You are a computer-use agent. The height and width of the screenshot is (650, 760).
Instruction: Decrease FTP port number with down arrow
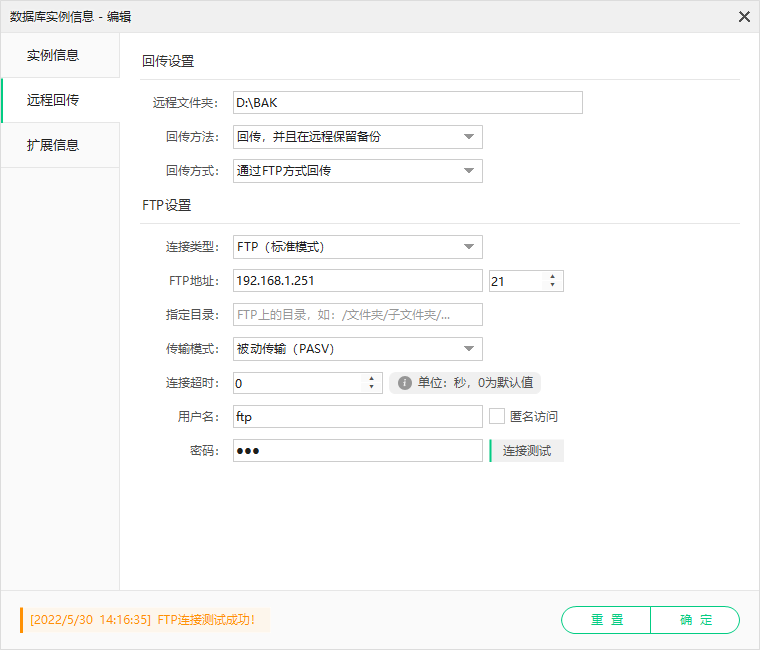click(553, 285)
